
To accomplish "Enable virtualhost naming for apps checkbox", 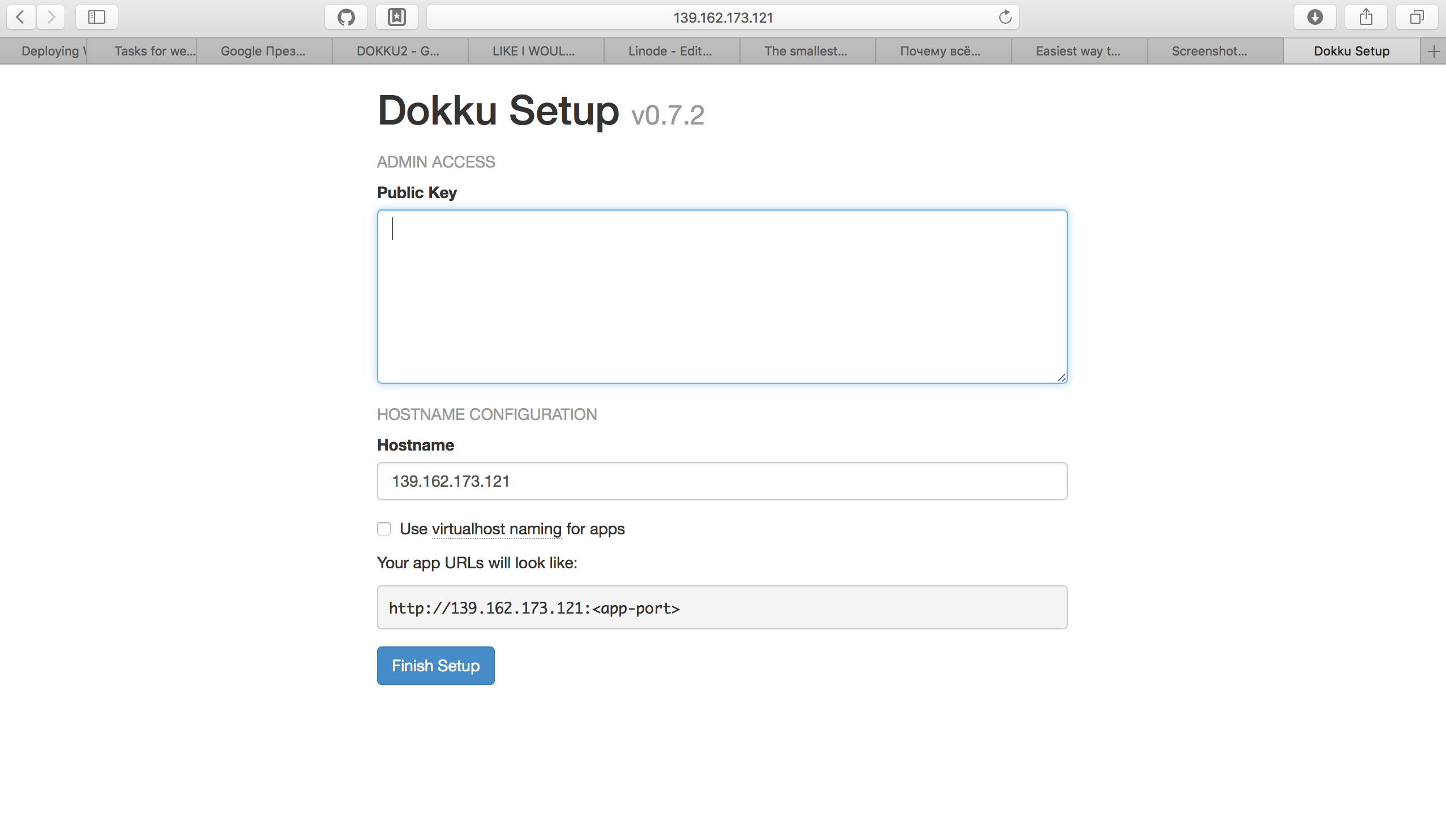I will click(x=384, y=529).
